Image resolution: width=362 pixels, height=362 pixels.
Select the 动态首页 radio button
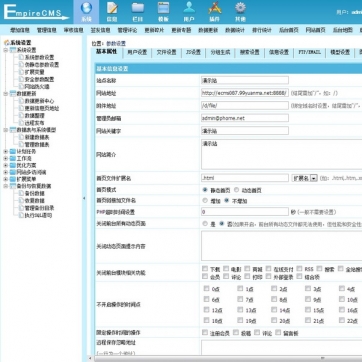236,190
